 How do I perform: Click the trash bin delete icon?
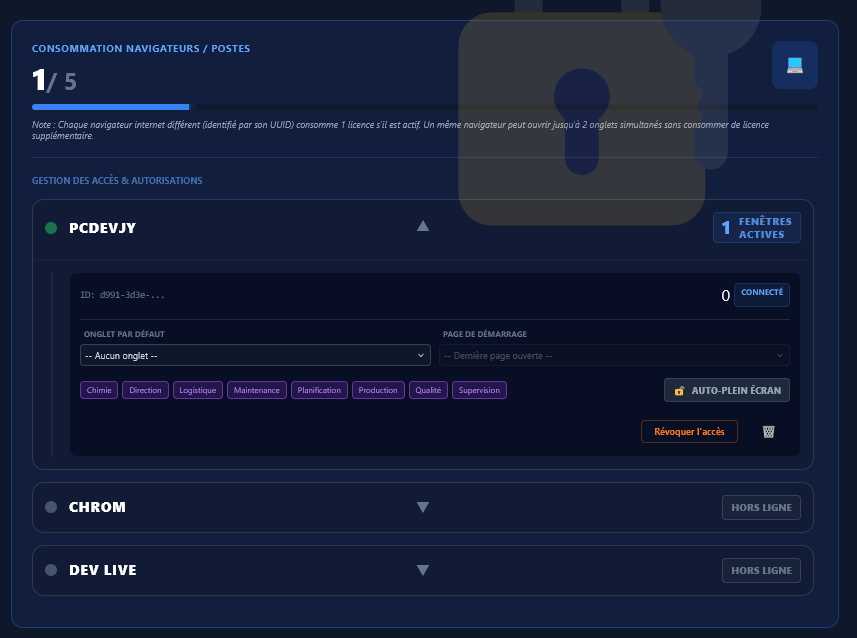click(x=768, y=432)
